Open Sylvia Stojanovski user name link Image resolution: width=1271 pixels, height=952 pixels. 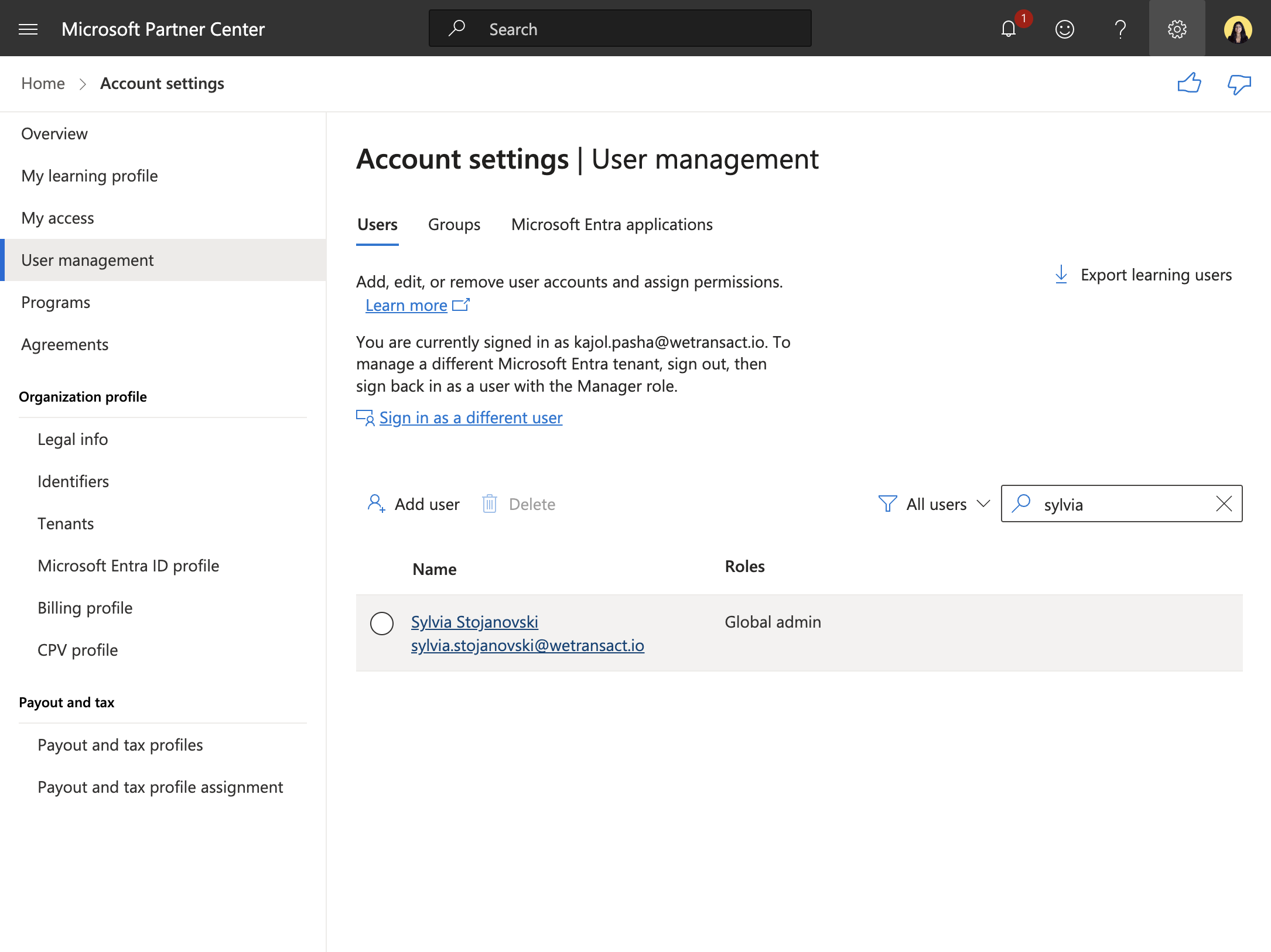tap(474, 622)
